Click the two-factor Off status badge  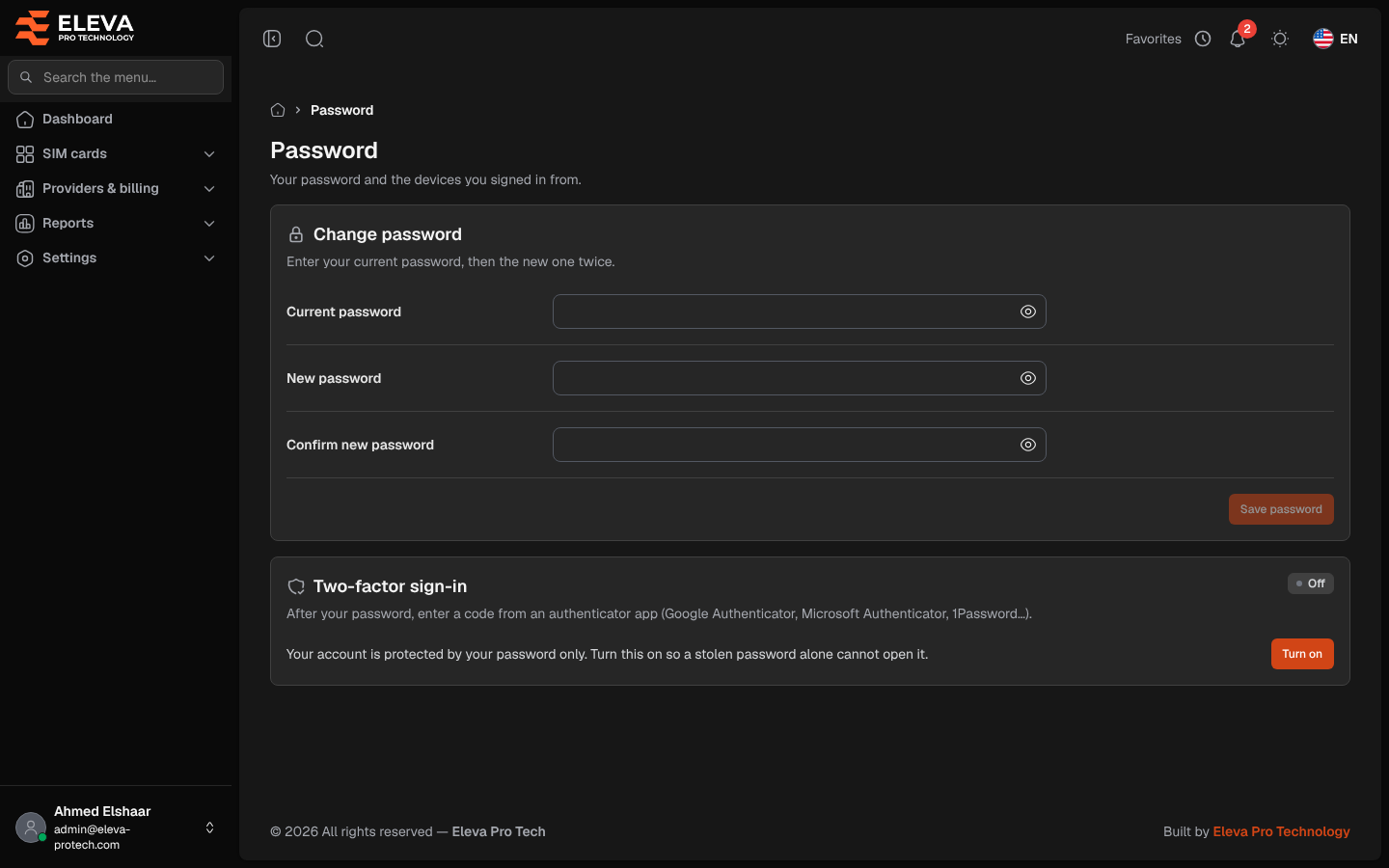(x=1311, y=583)
